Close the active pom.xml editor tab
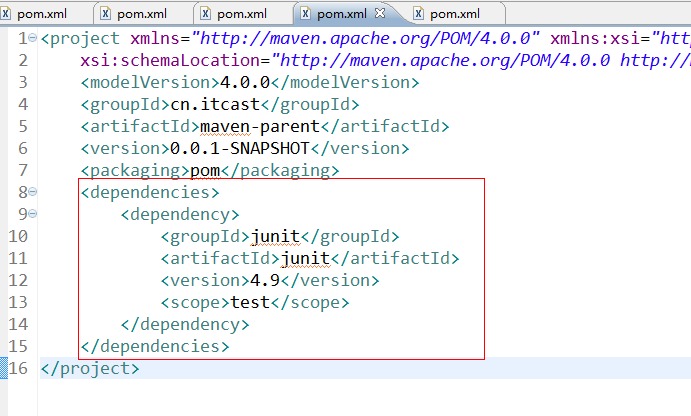 [x=380, y=13]
